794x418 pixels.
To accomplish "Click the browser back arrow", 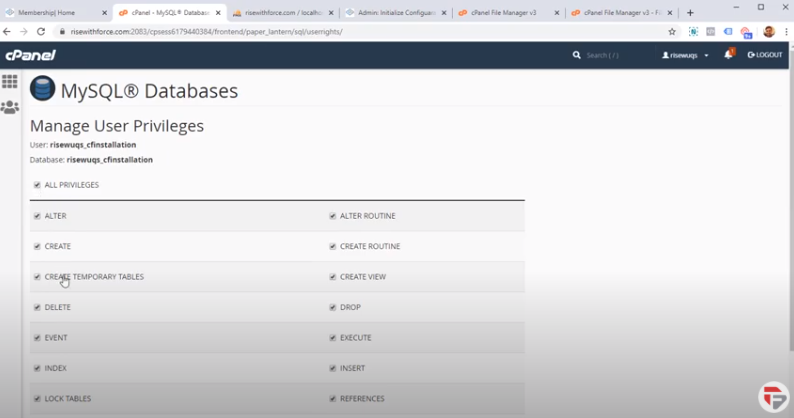I will point(8,32).
